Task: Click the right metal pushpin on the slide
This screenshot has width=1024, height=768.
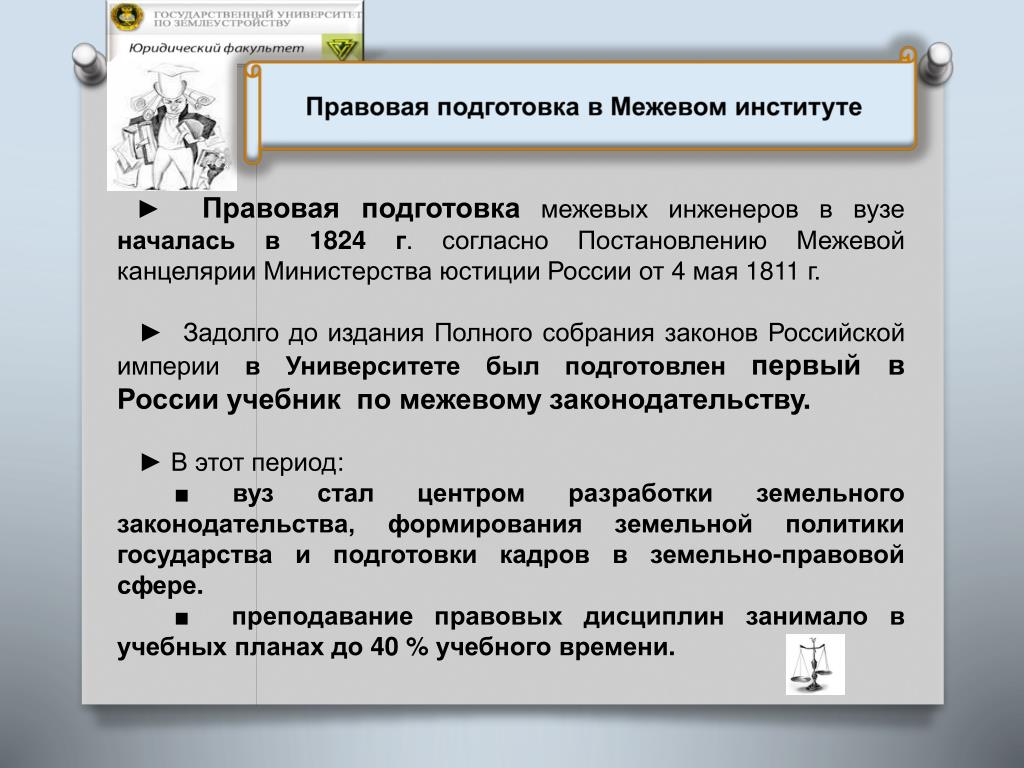Action: click(936, 63)
